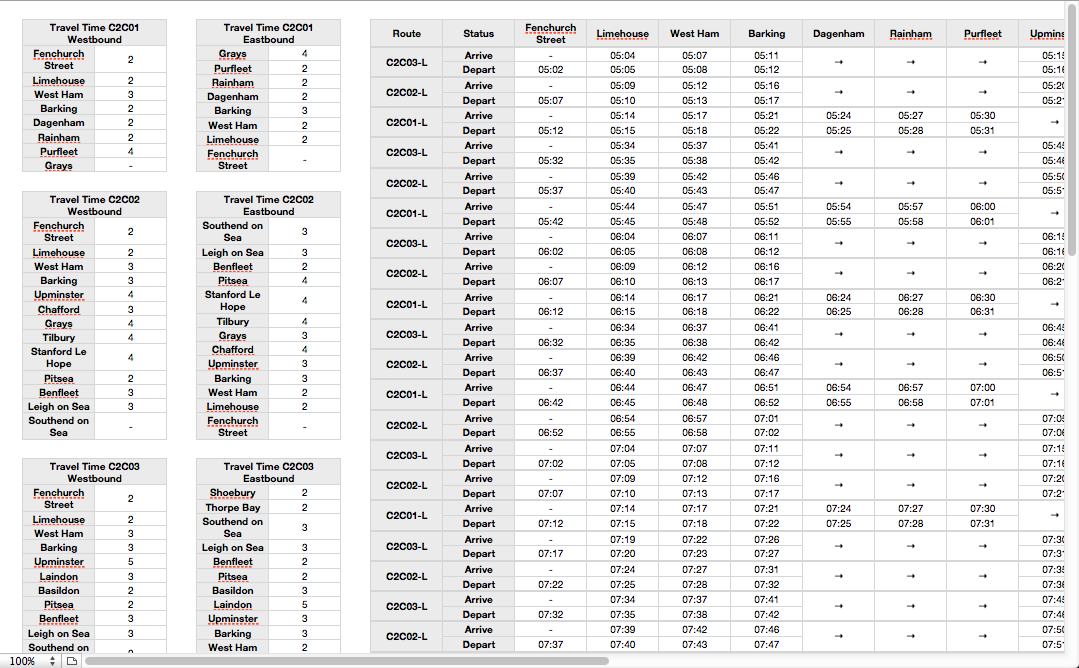The image size is (1079, 668).
Task: Select the 06:58 Rainham departure cell
Action: (x=910, y=402)
